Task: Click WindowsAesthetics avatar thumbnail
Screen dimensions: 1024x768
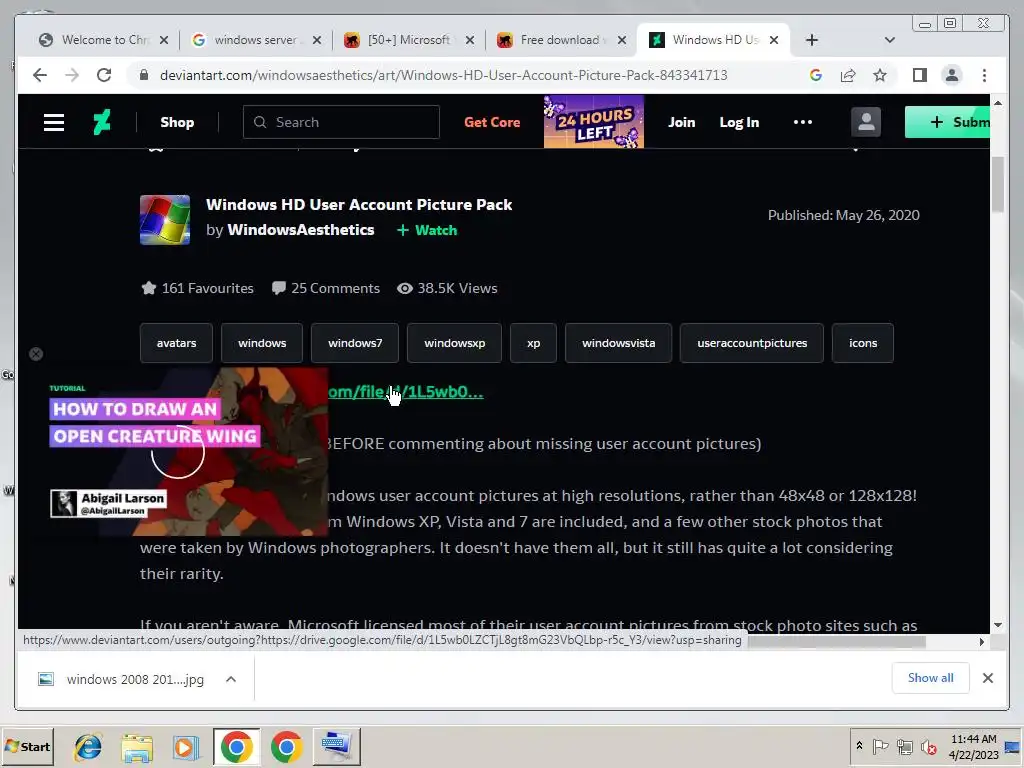Action: 165,219
